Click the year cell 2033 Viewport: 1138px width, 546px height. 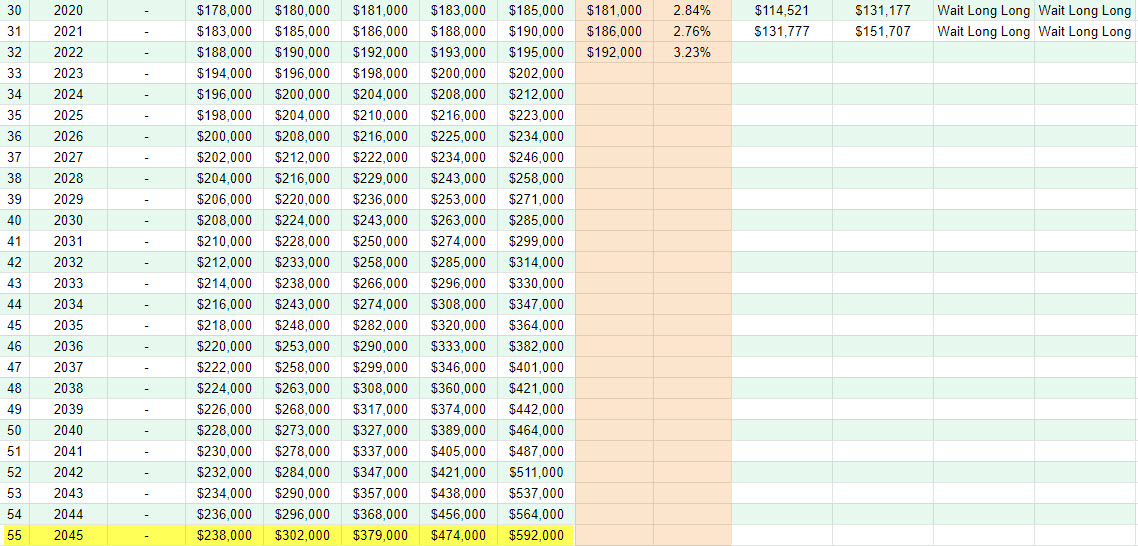68,283
